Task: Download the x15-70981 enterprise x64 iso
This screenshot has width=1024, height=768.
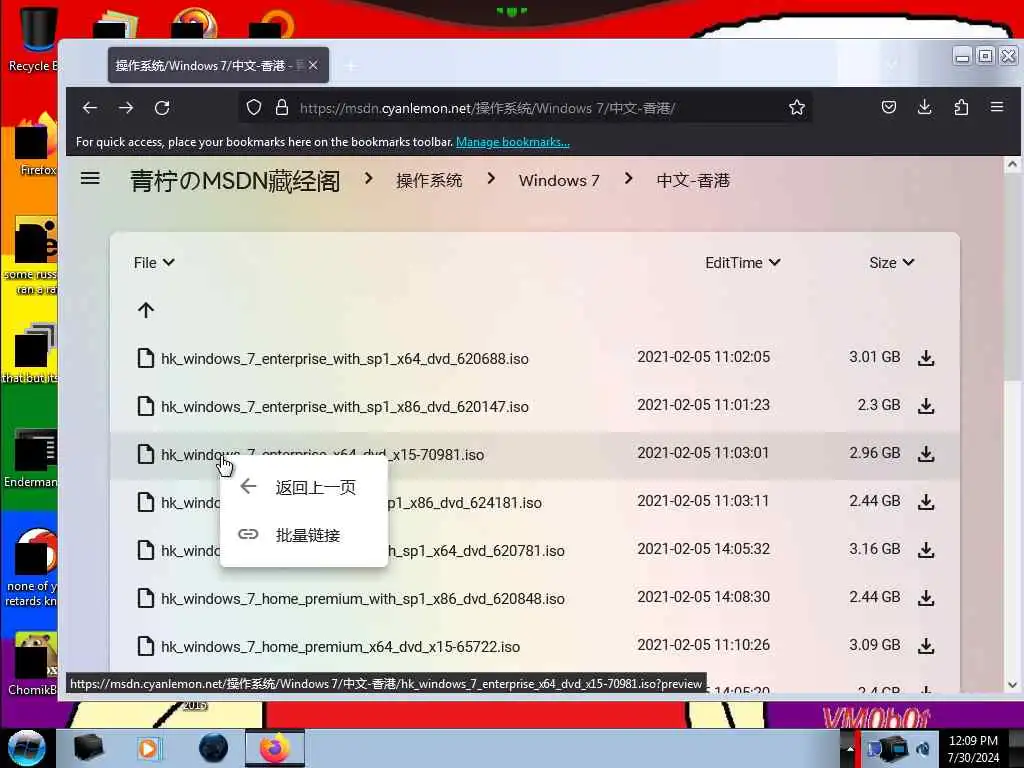Action: coord(926,454)
